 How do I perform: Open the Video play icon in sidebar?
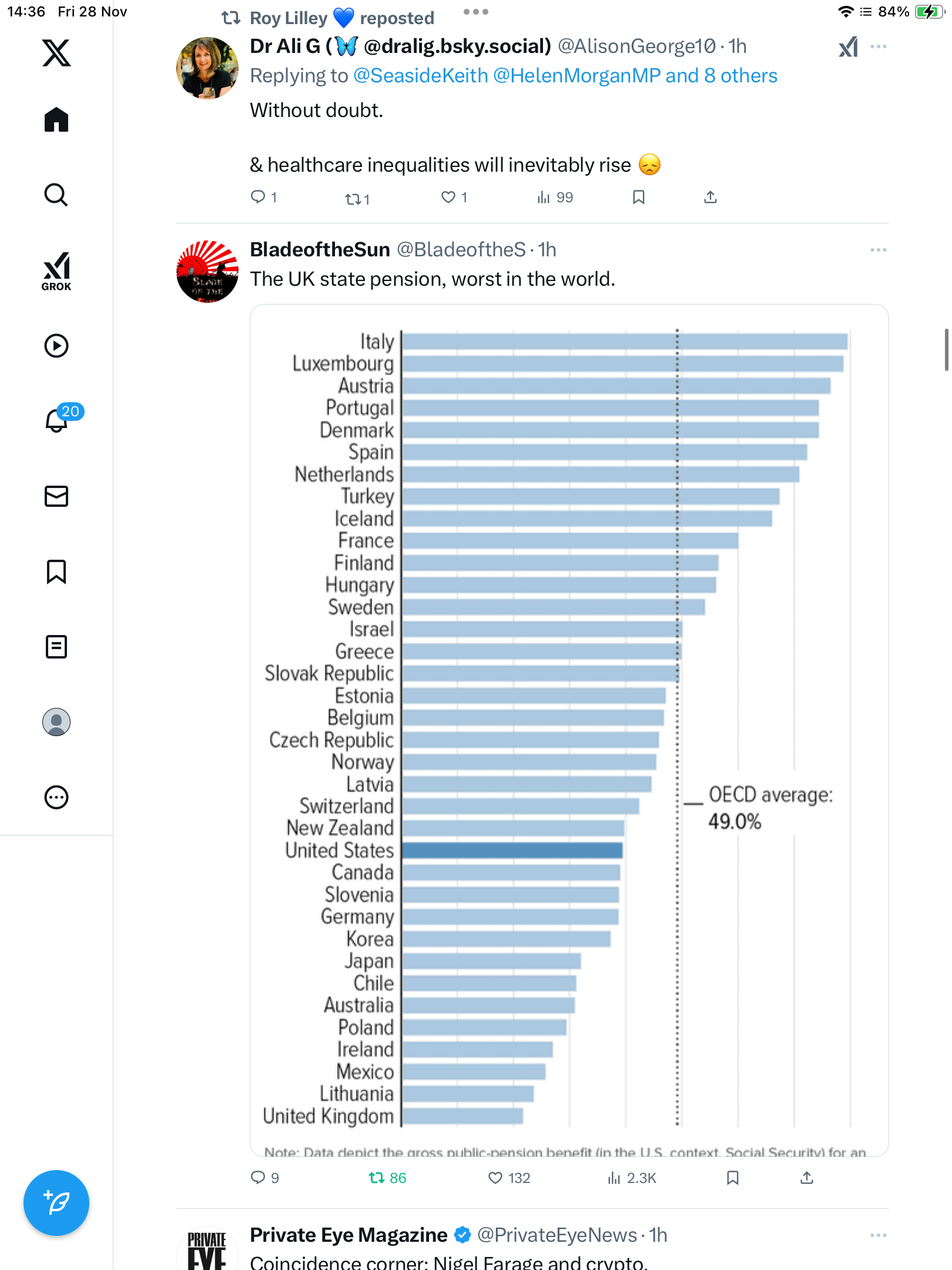[56, 346]
